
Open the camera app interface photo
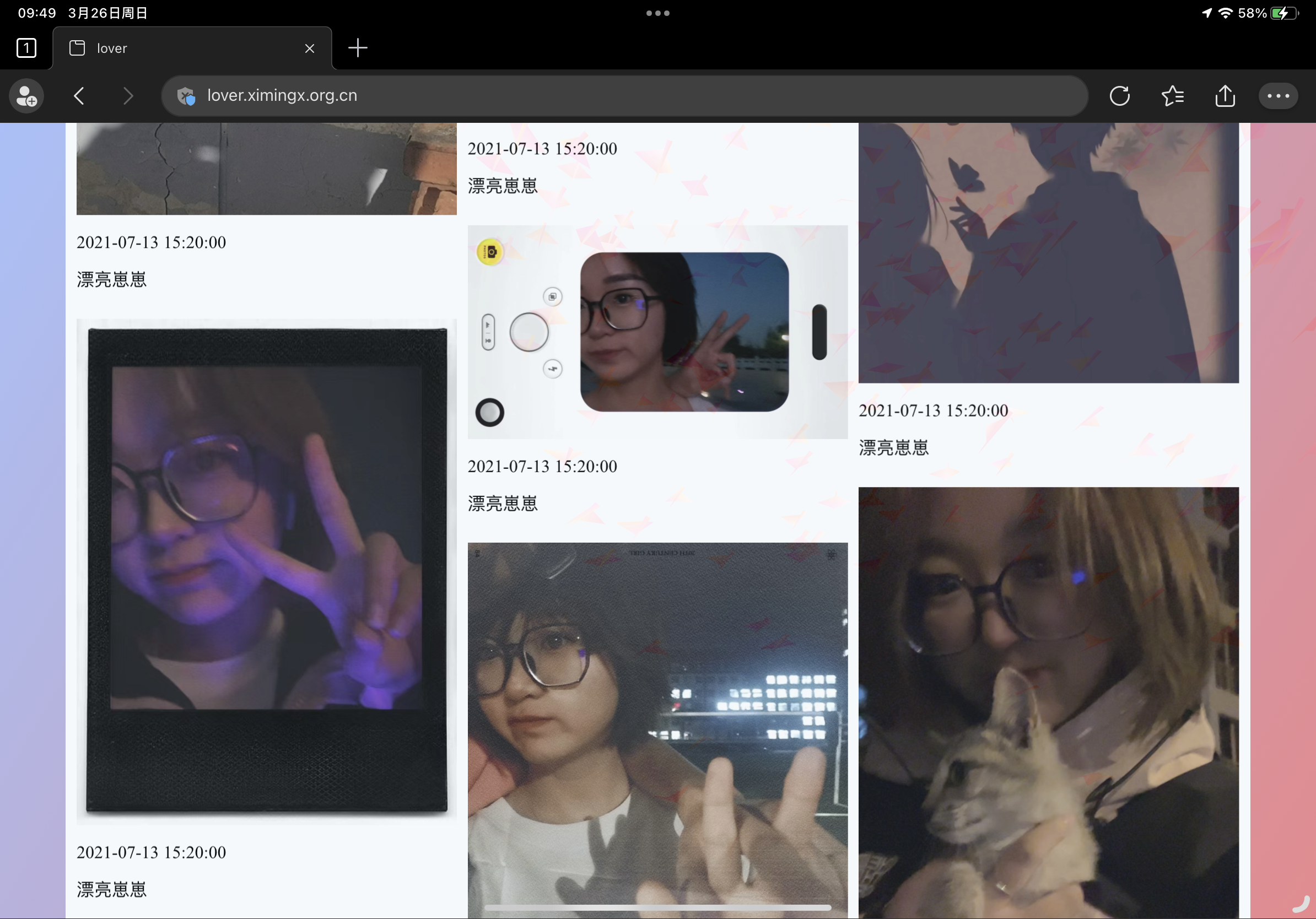657,332
